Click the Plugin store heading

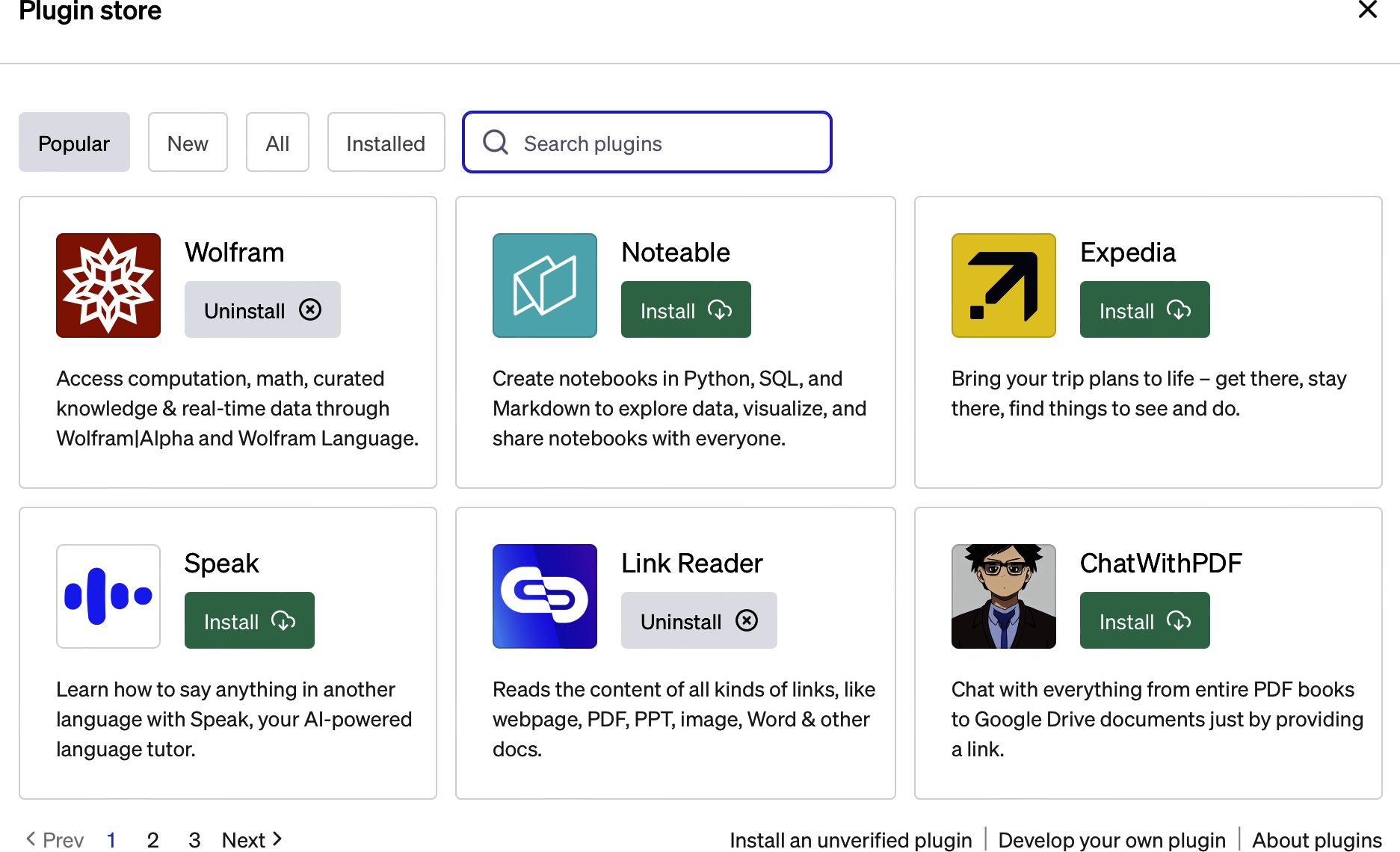pos(90,10)
